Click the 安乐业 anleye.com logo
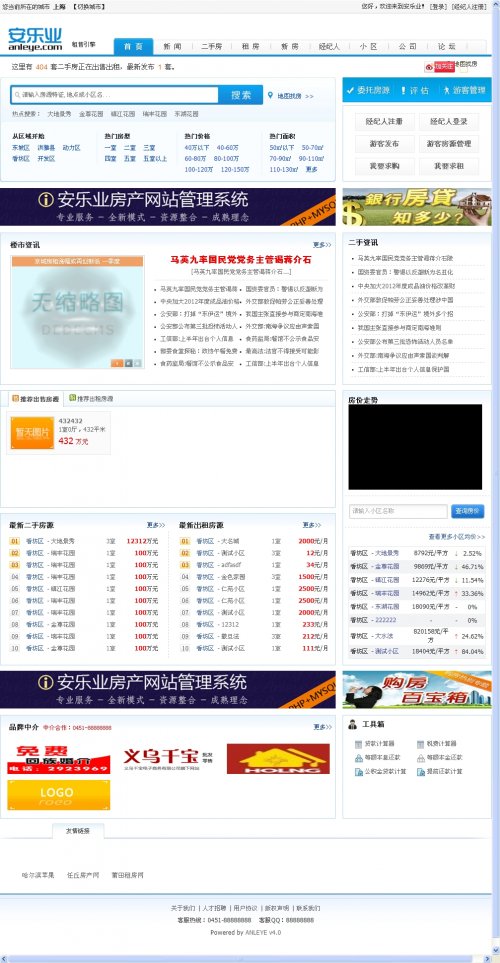This screenshot has height=963, width=500. [x=35, y=39]
